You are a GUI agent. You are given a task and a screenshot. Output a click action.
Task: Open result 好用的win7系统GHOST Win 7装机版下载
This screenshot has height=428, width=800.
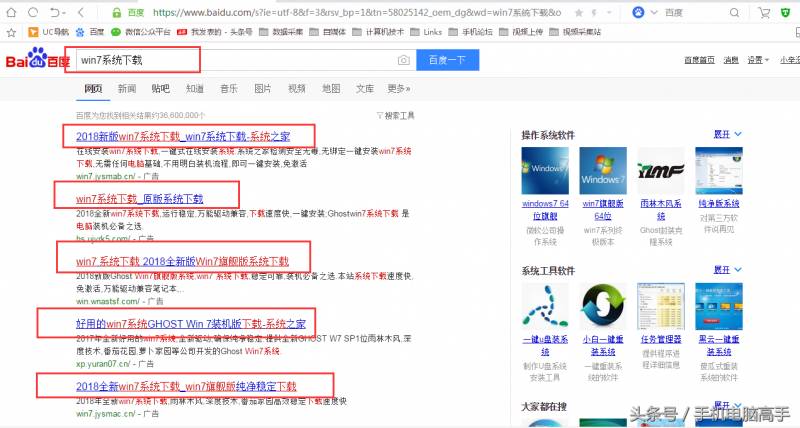pos(191,323)
